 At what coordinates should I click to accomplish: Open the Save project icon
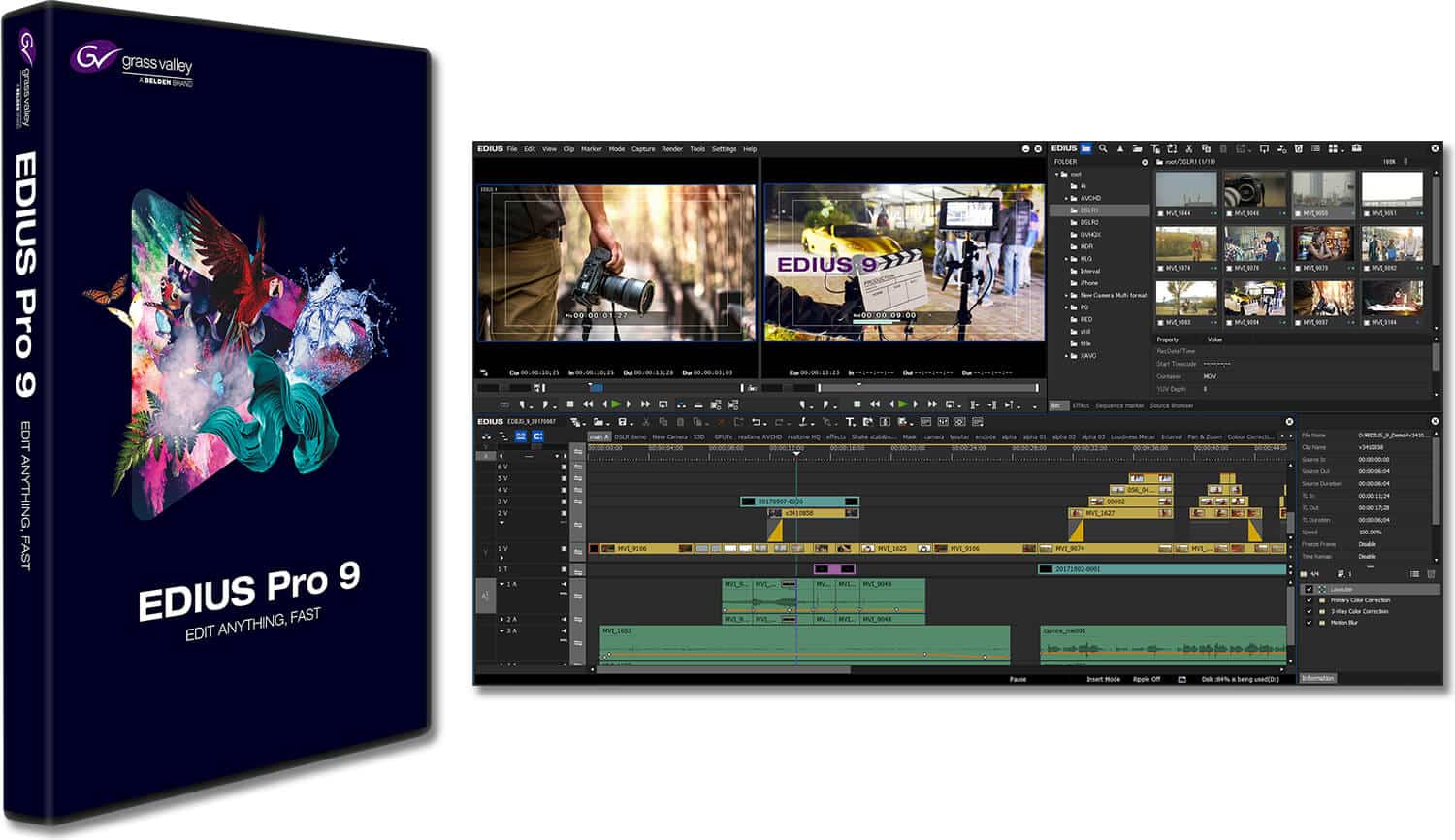click(622, 422)
